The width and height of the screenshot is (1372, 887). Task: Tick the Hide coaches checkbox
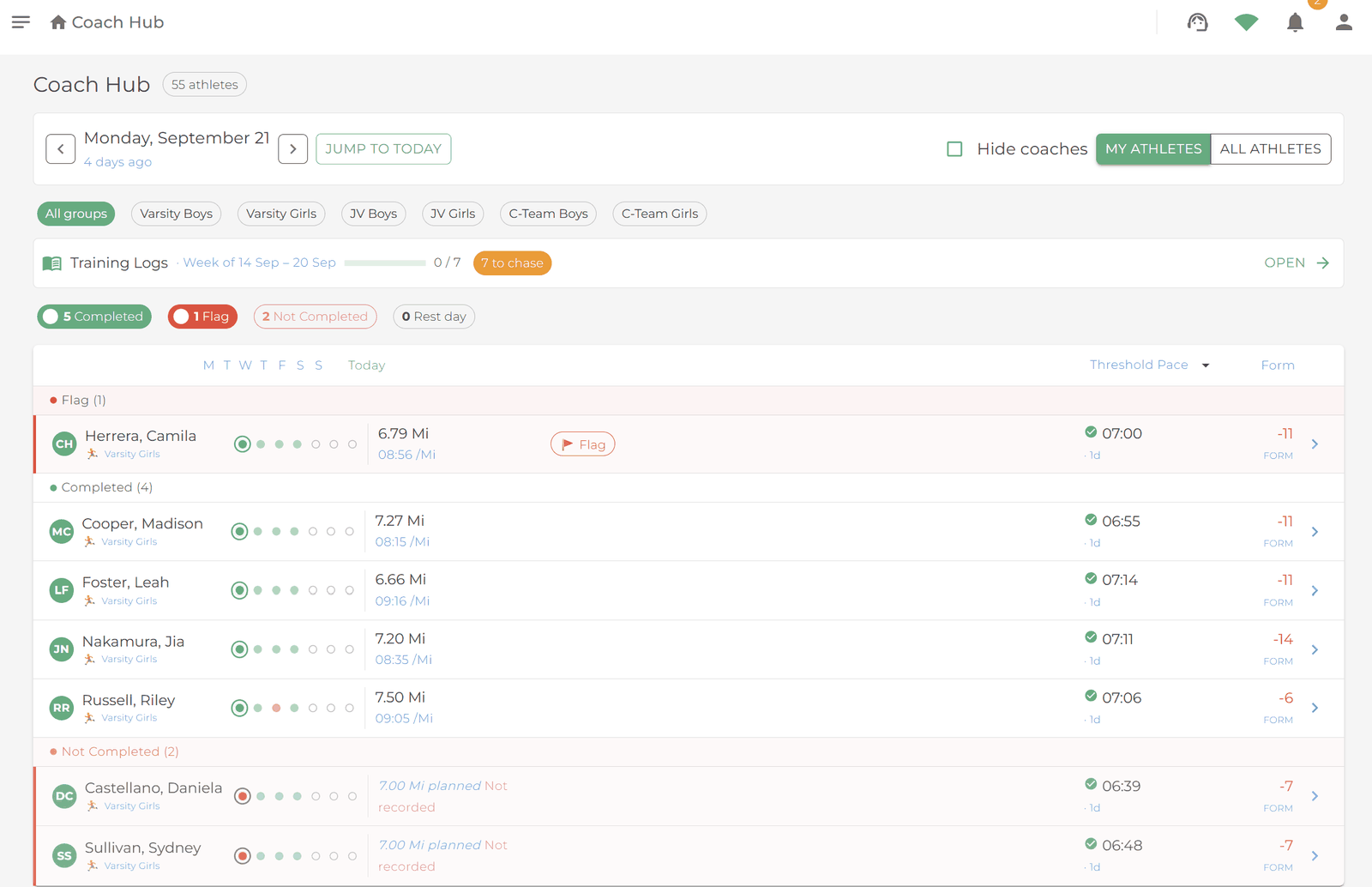(x=954, y=149)
